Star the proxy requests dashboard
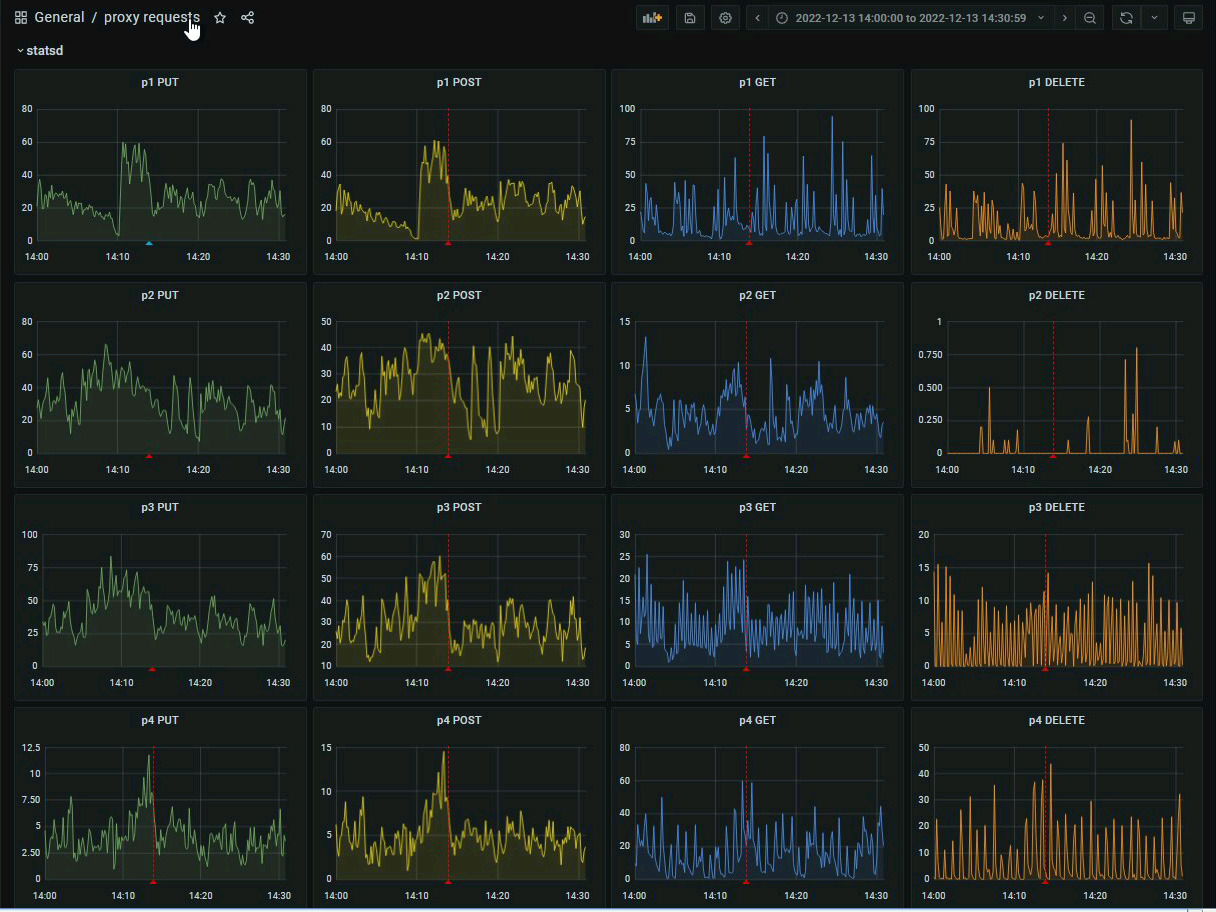 220,18
